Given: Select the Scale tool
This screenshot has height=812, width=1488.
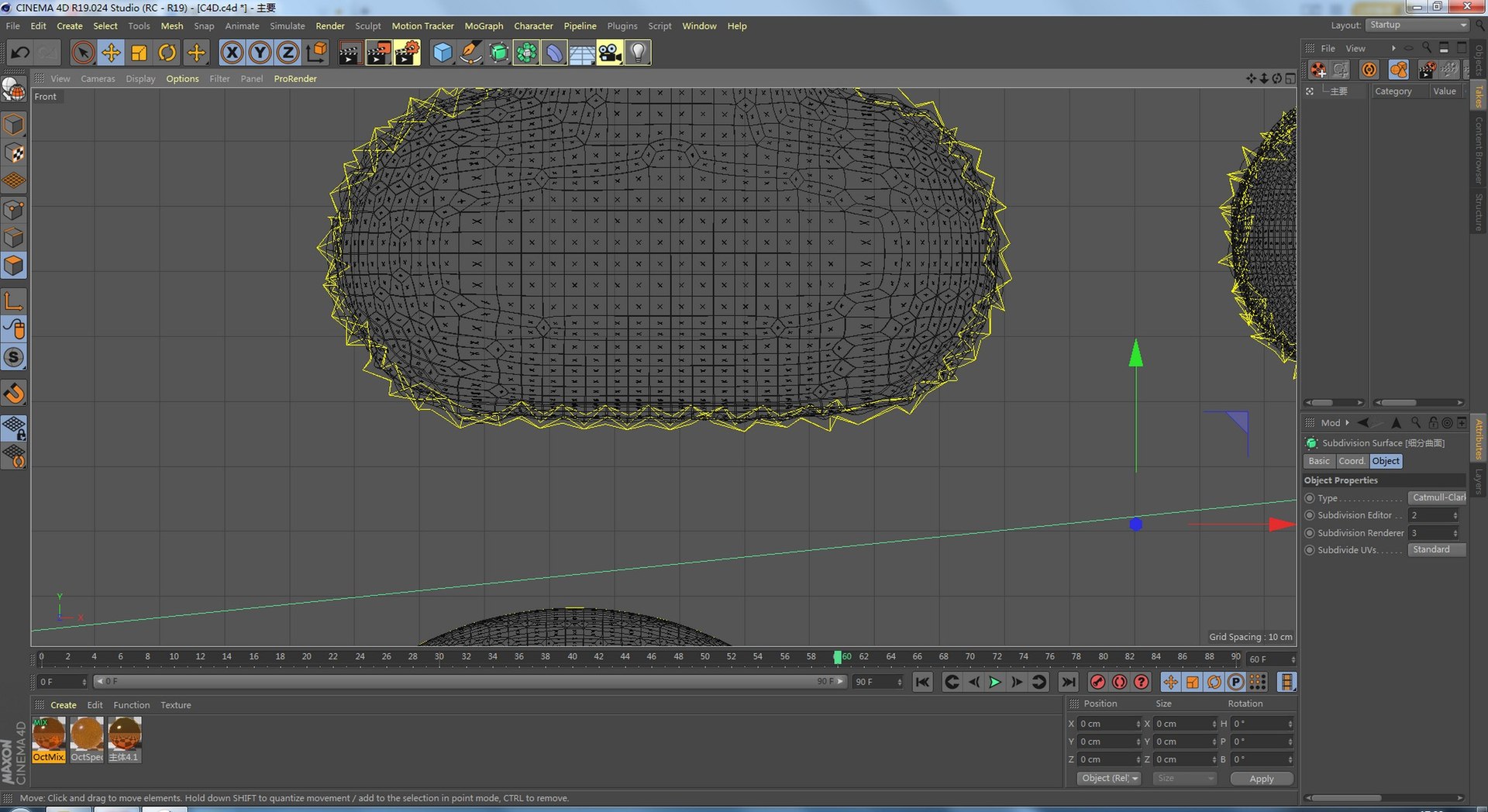Looking at the screenshot, I should 139,53.
